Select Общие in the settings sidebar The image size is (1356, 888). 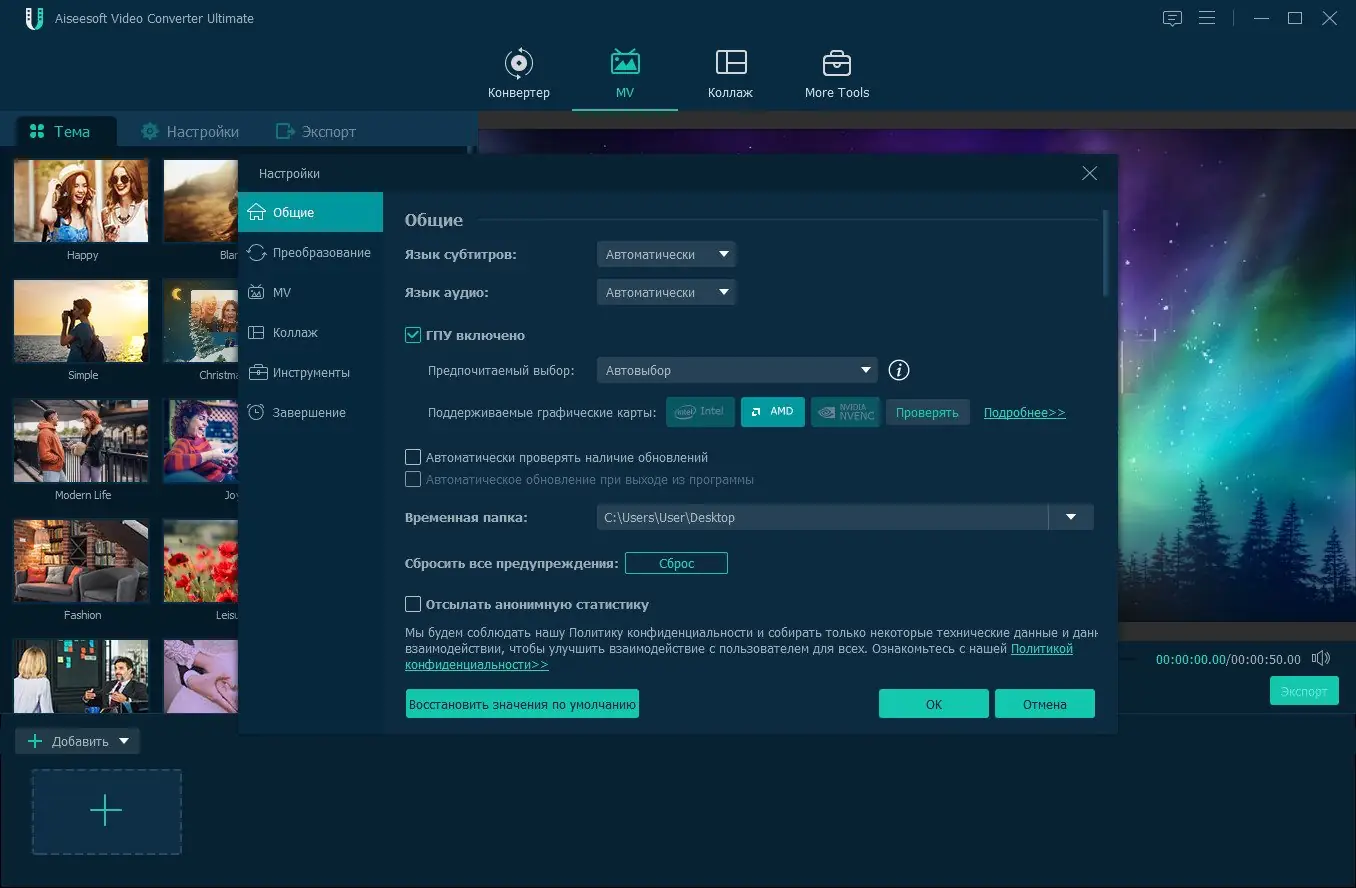point(310,212)
